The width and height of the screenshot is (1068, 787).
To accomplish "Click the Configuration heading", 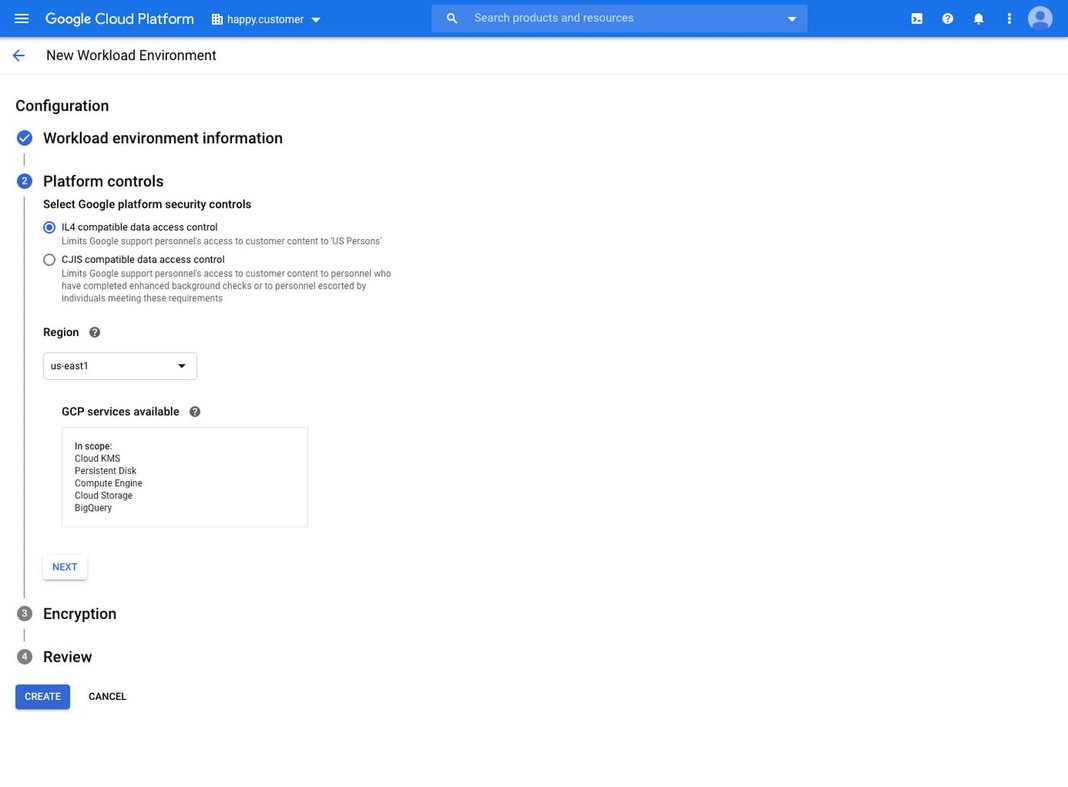I will coord(62,106).
